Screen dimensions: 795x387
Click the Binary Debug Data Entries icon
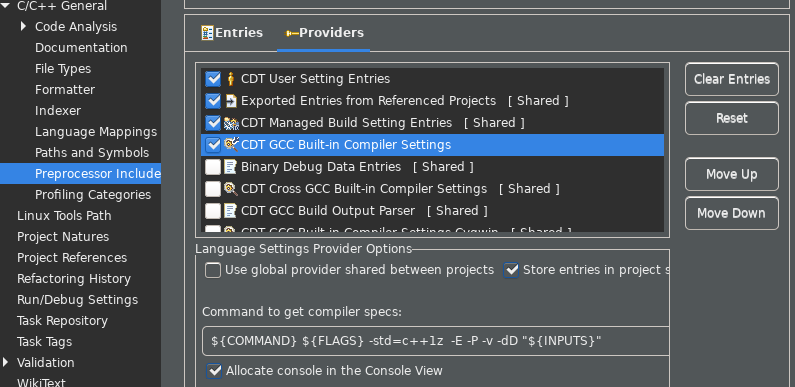click(x=231, y=167)
